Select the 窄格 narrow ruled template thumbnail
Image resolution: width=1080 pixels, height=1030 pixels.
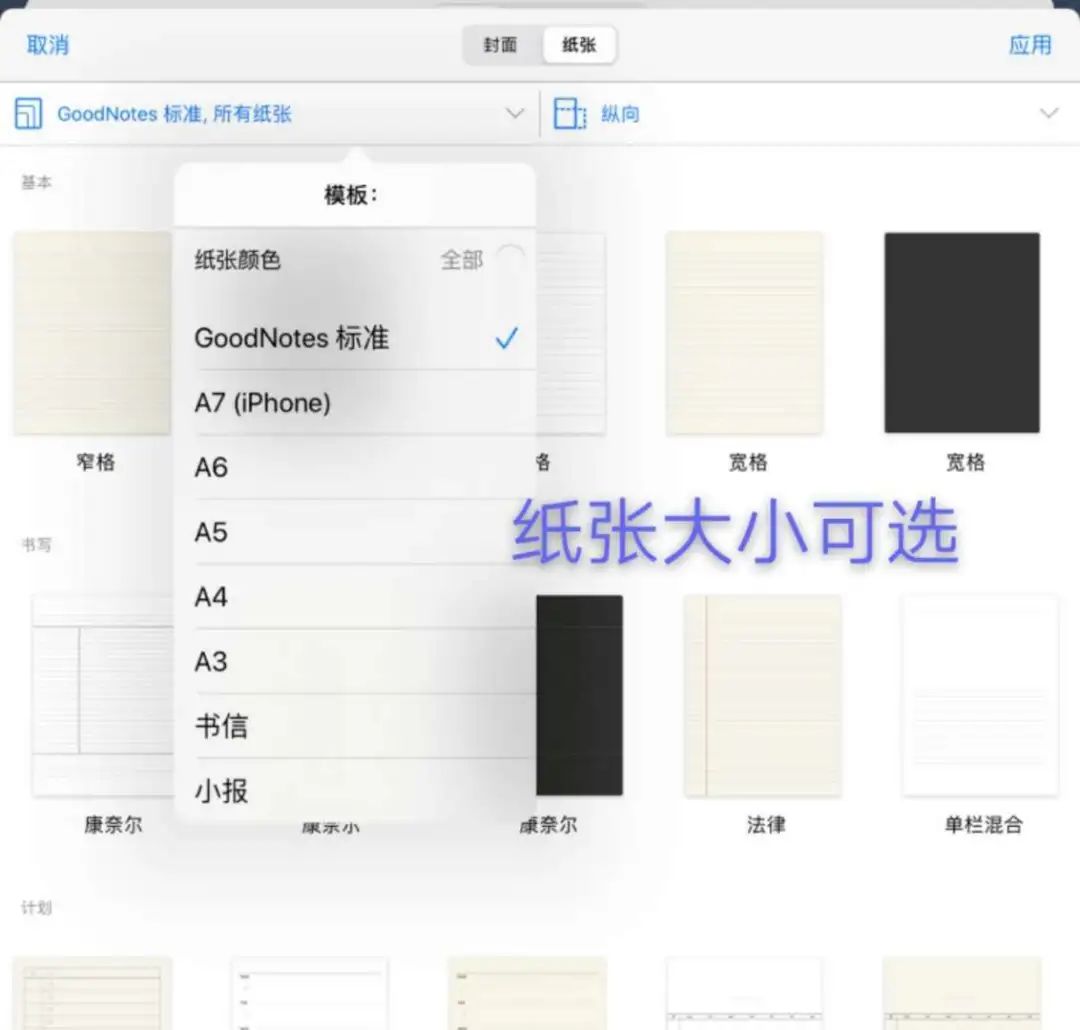click(92, 333)
